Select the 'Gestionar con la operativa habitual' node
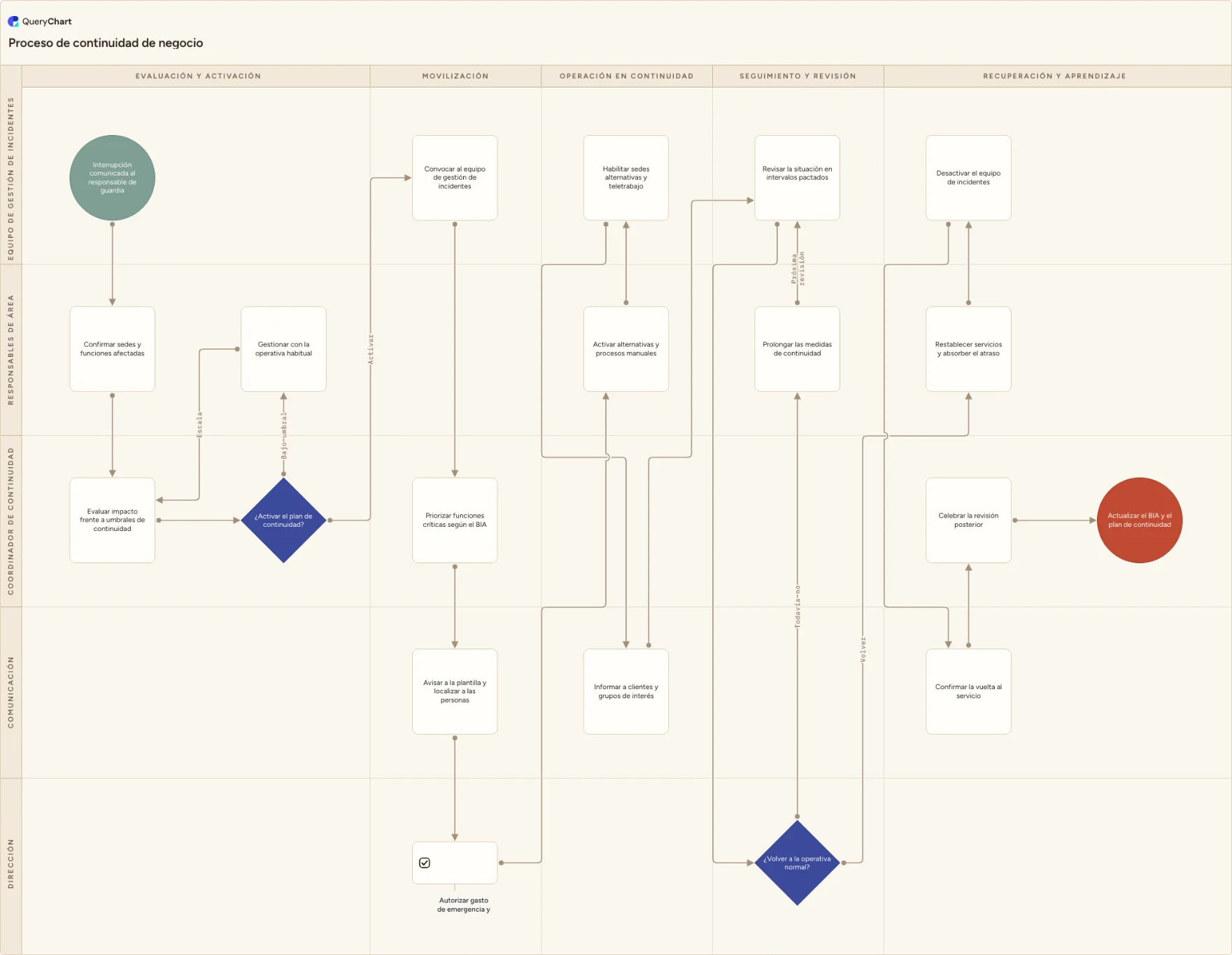 pyautogui.click(x=283, y=349)
